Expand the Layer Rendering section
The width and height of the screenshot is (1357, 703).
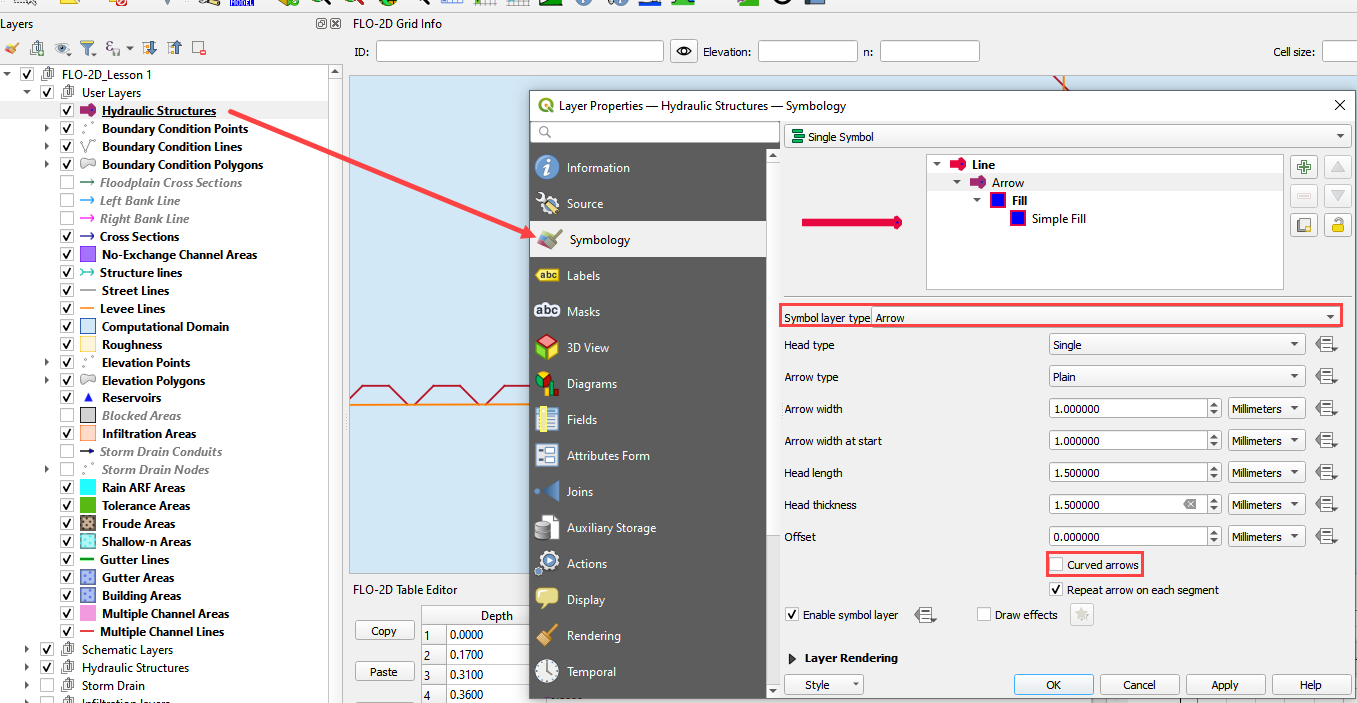(x=793, y=658)
